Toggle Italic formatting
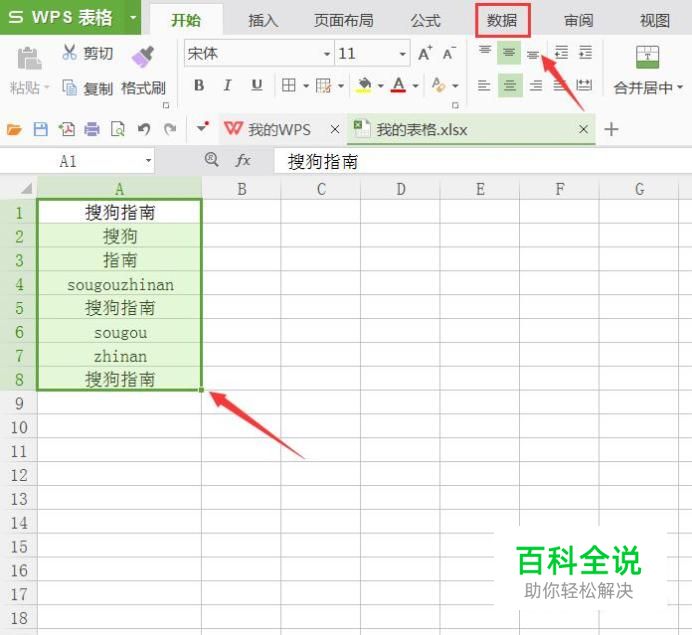This screenshot has width=692, height=635. pos(227,85)
